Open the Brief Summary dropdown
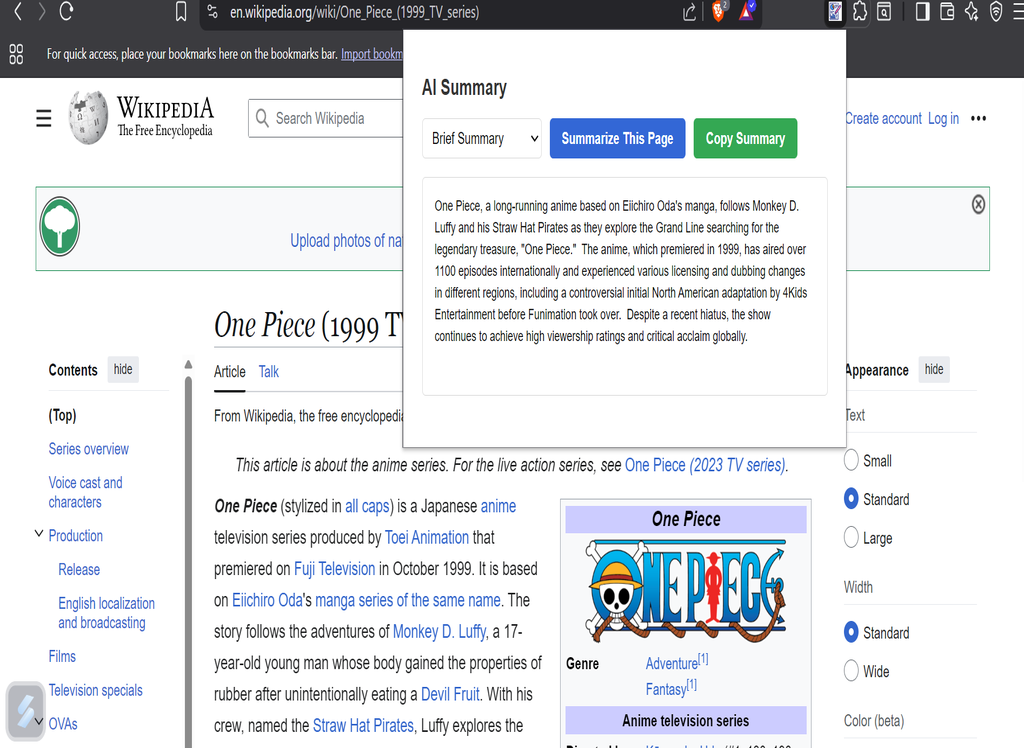Screen dimensions: 1024x748 (482, 138)
